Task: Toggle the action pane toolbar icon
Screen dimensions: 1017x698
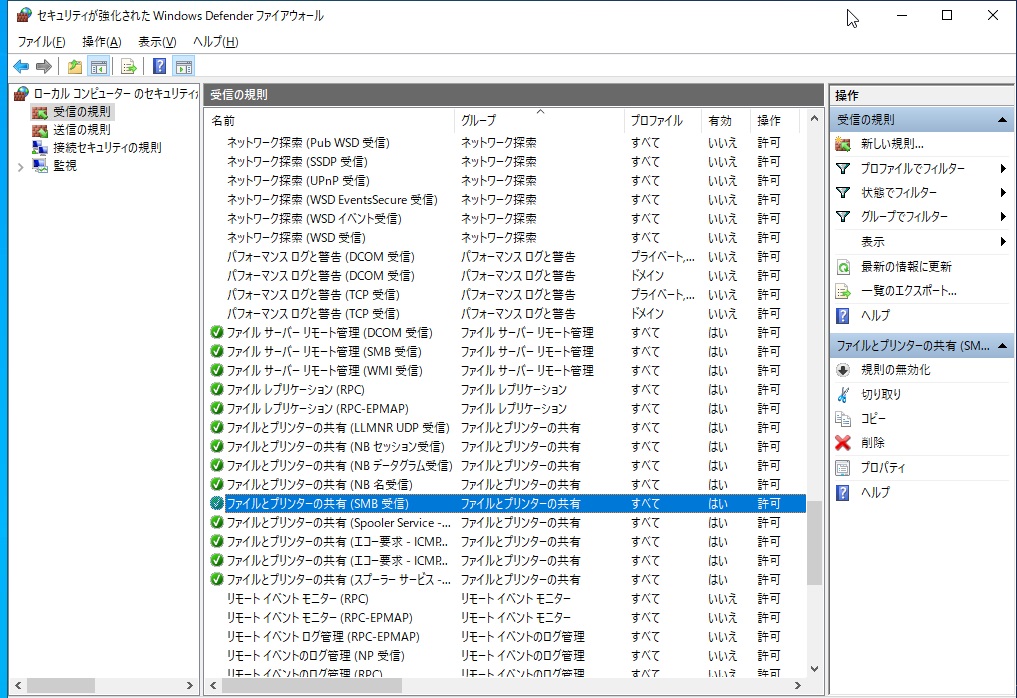Action: coord(184,66)
